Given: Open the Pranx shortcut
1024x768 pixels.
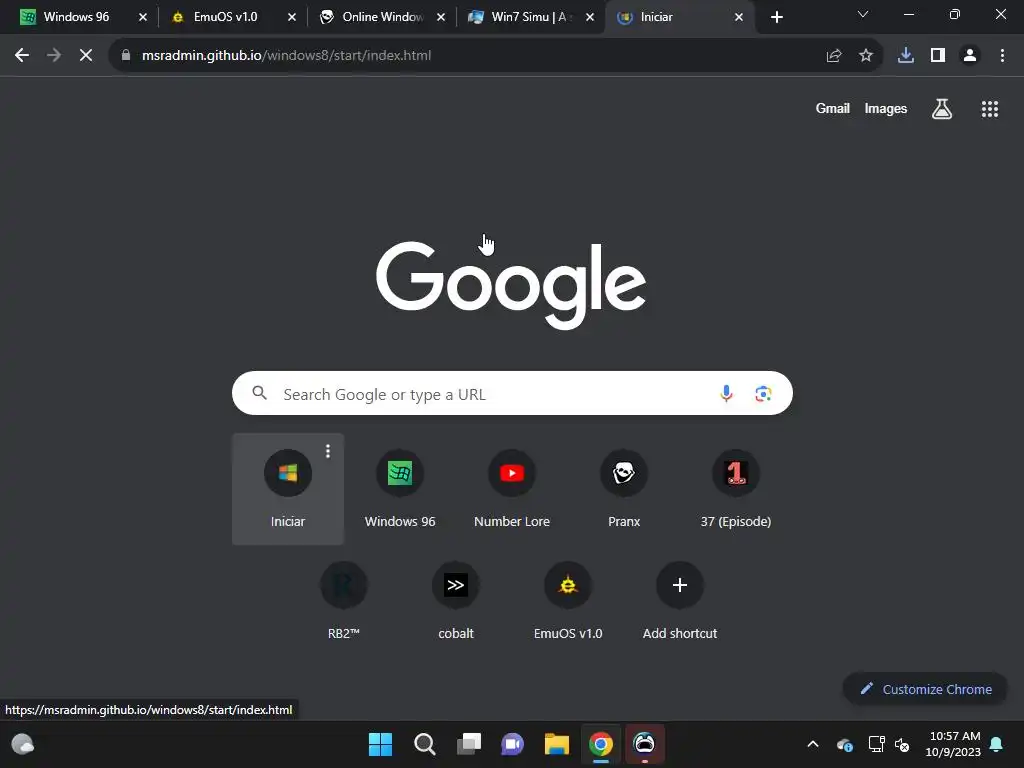Looking at the screenshot, I should (624, 488).
